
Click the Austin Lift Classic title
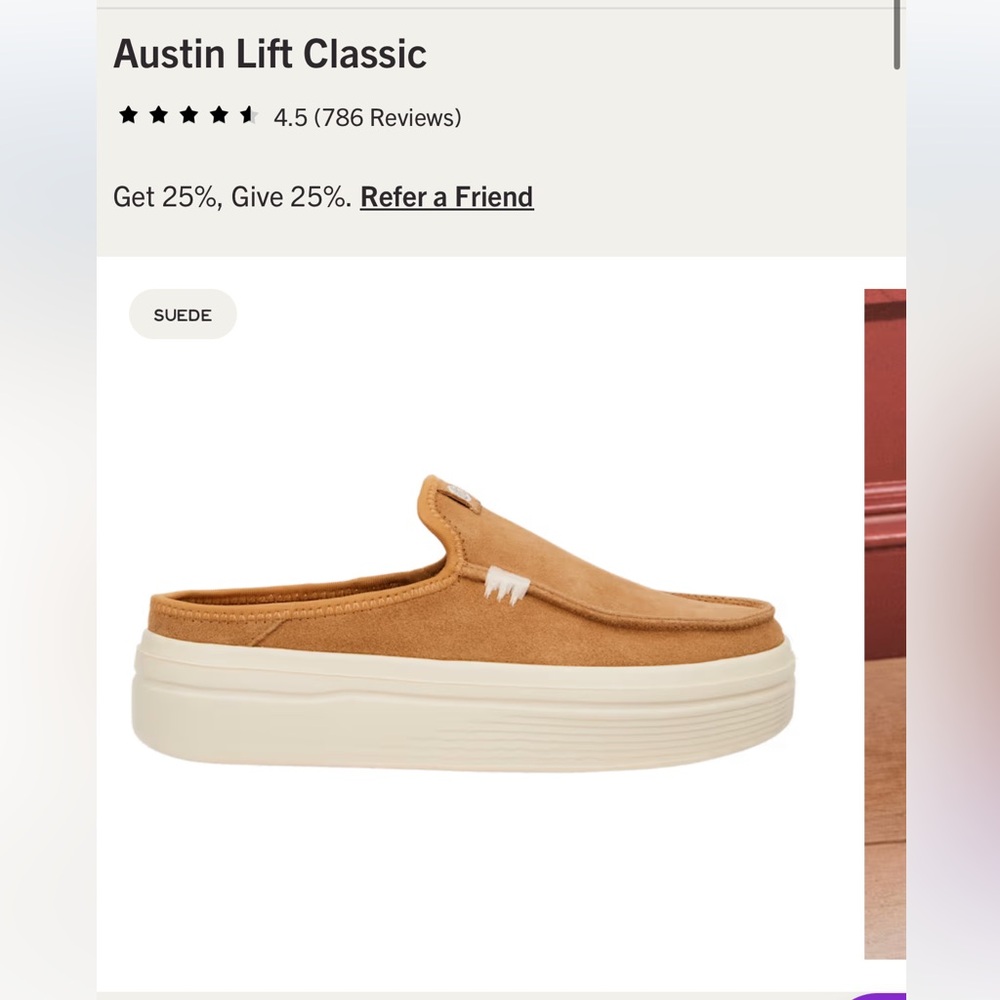tap(270, 54)
